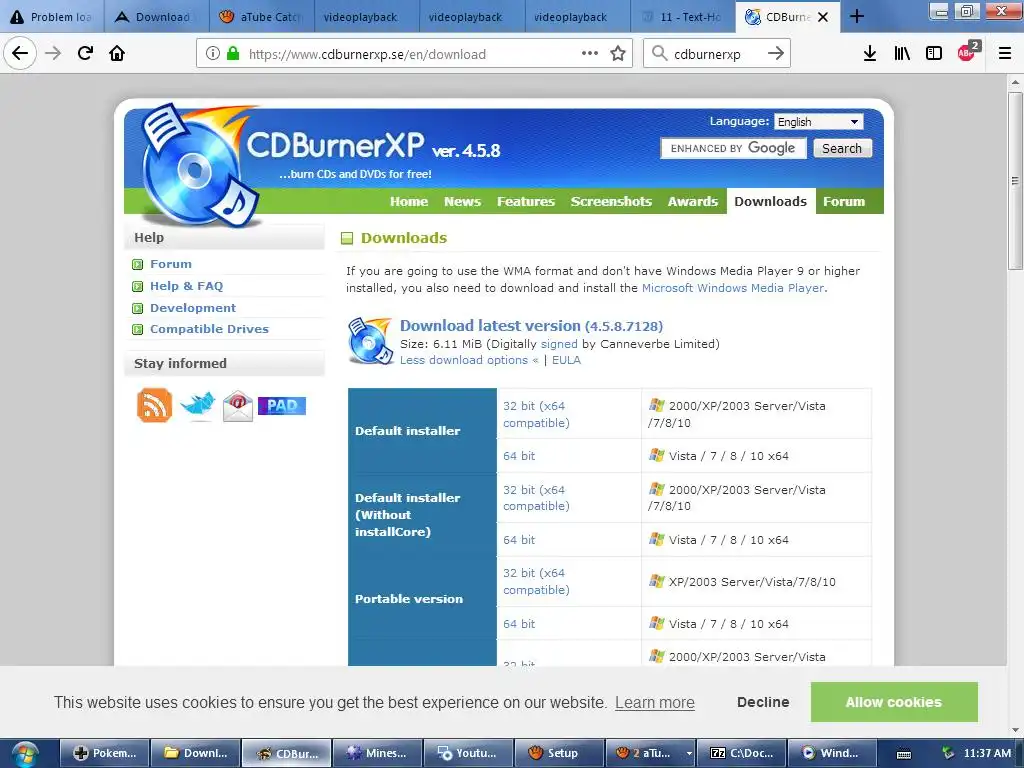Switch to Pokem... taskbar window
Viewport: 1024px width, 768px height.
tap(105, 754)
